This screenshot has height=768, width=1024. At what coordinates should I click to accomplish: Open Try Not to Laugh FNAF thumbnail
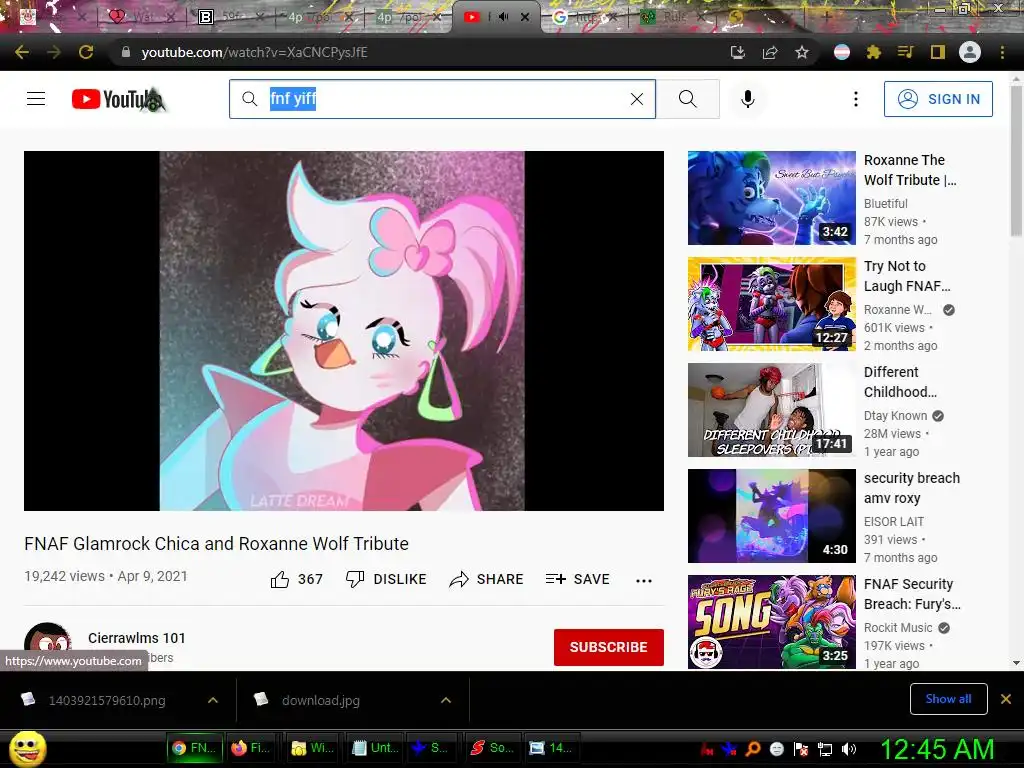[771, 304]
